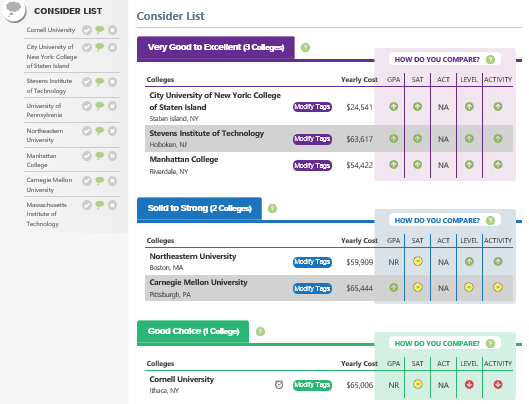The image size is (529, 404).
Task: Open comment bubble for Manhattan College in sidebar
Action: pos(100,156)
